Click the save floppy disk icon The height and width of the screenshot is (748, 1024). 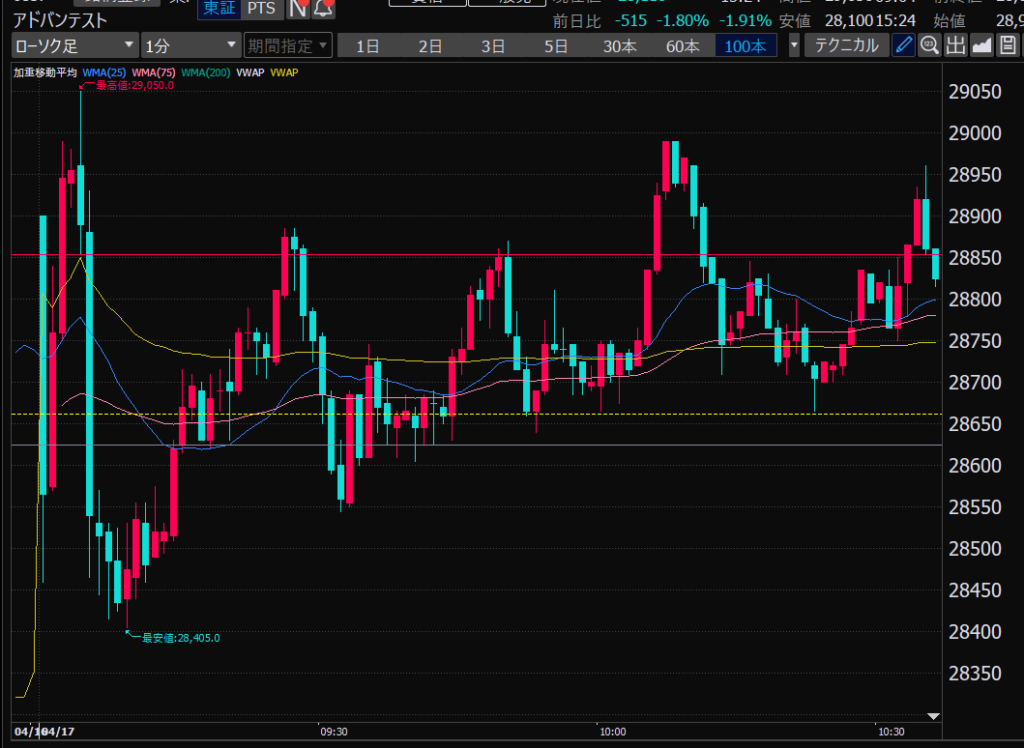1008,45
